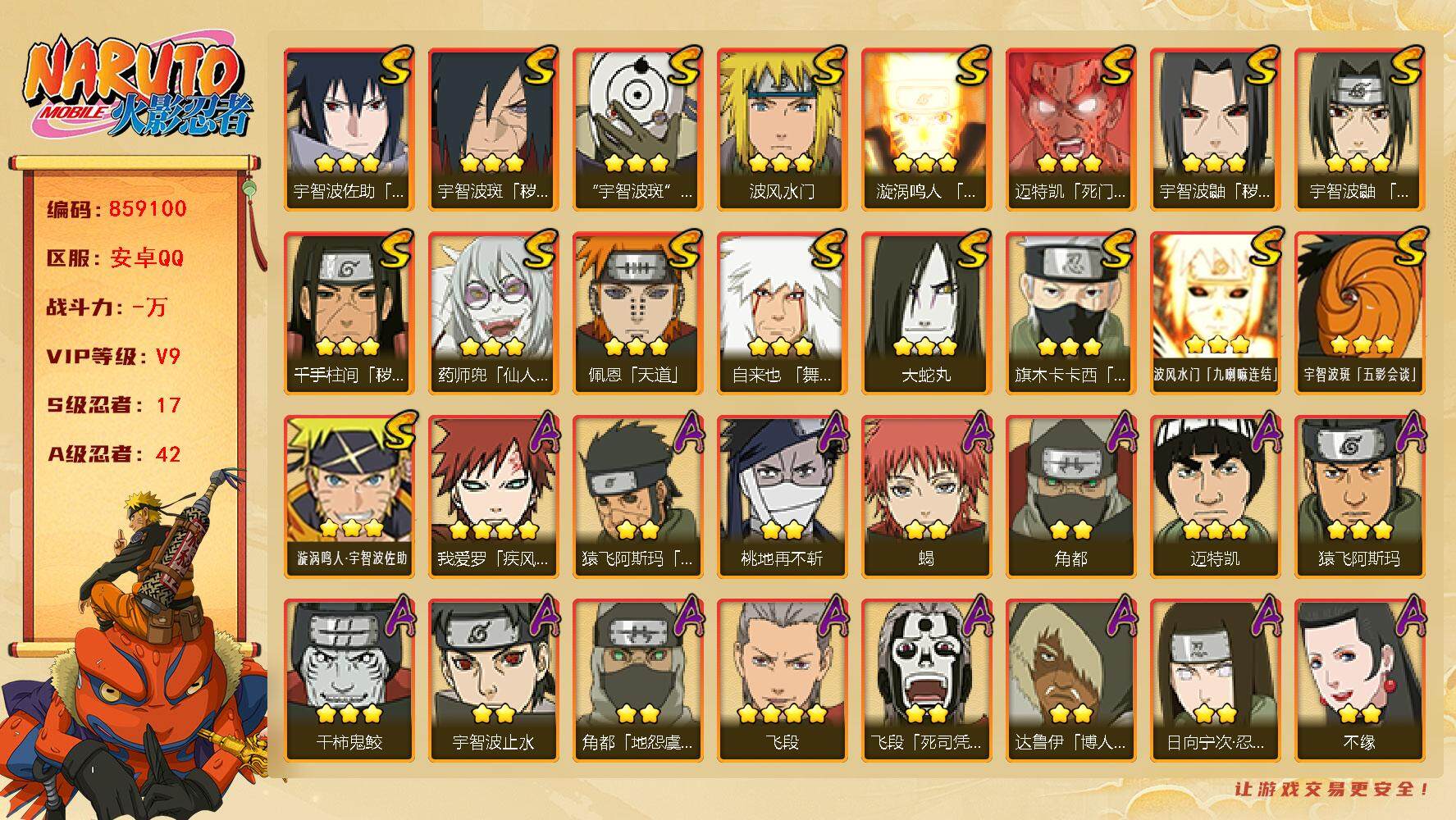Click the A rank badge on 不缘
This screenshot has width=1456, height=820.
coord(1406,615)
